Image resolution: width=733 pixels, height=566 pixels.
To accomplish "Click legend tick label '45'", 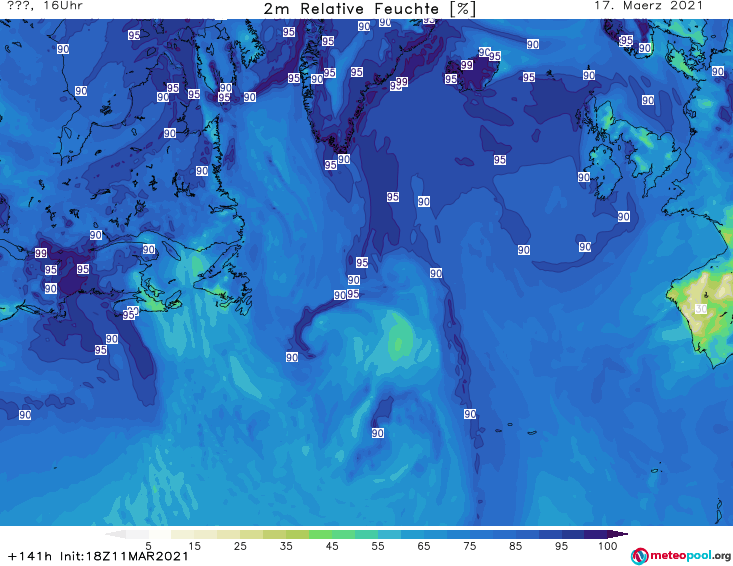I will point(332,546).
